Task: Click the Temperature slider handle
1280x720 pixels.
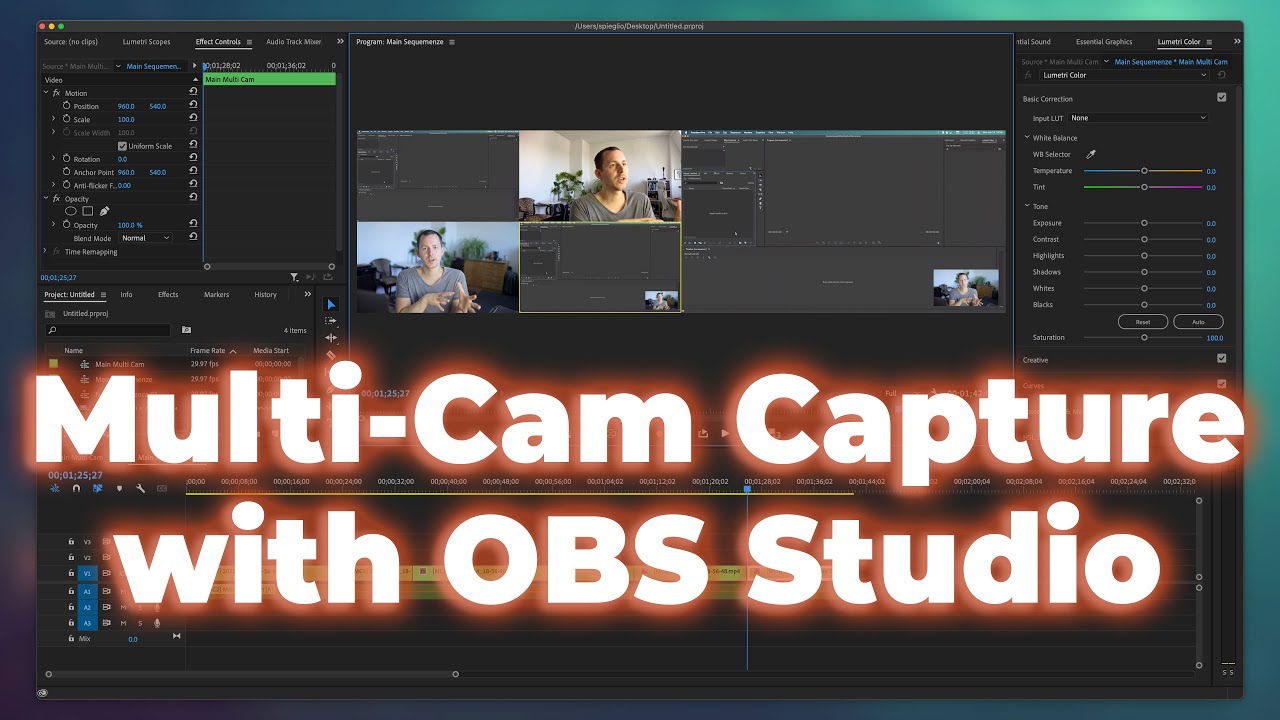Action: 1144,171
